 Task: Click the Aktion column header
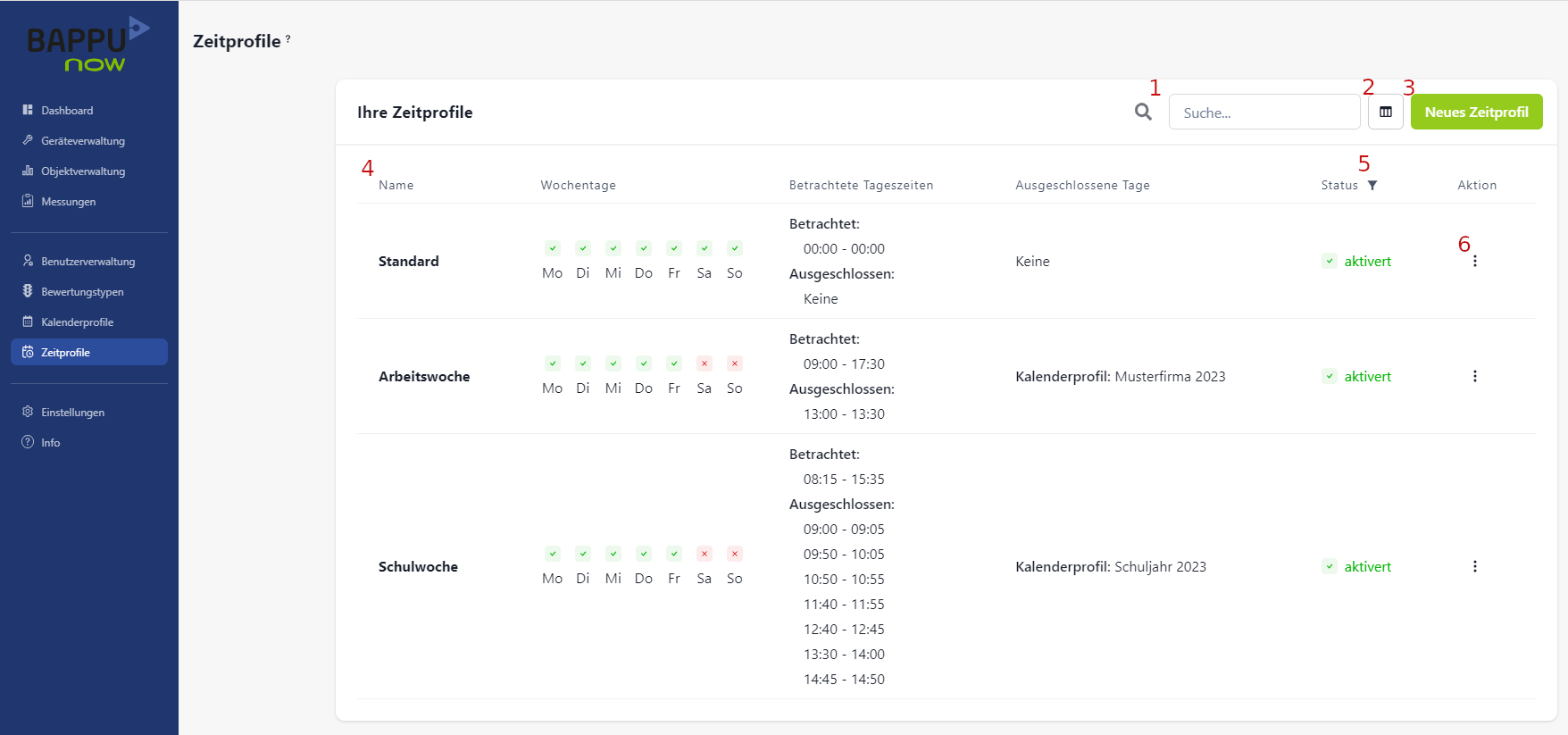1477,185
